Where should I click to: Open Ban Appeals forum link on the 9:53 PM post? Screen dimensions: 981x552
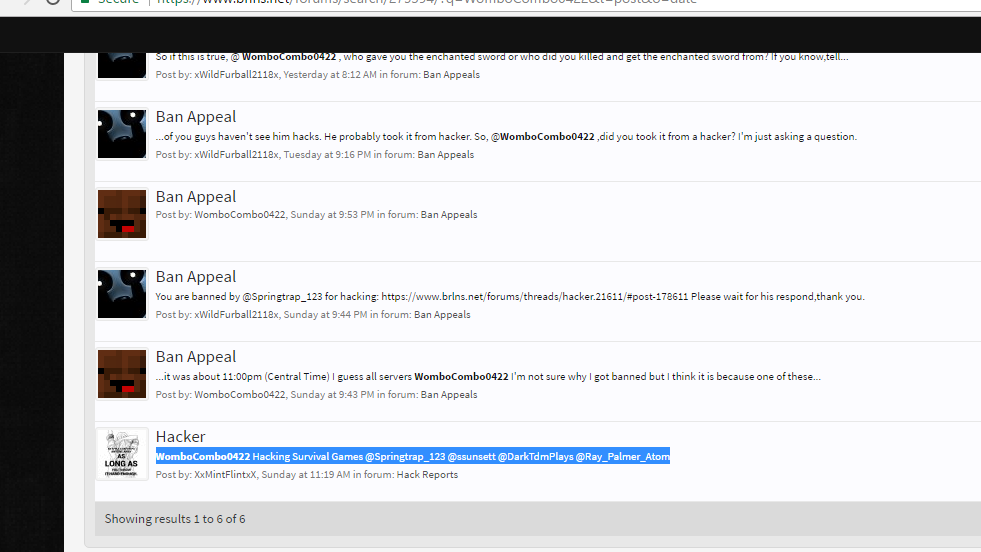449,215
